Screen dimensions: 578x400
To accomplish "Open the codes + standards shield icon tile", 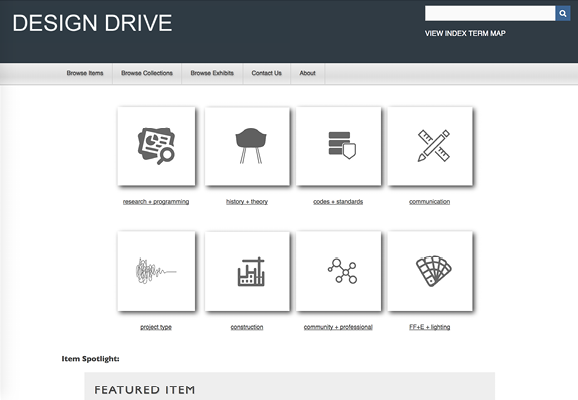I will click(338, 146).
